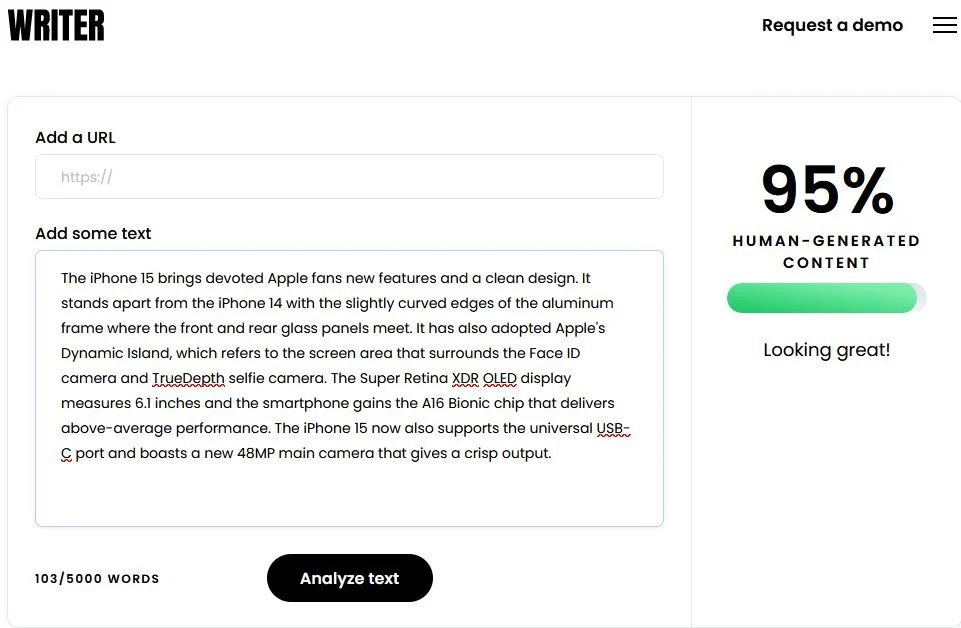961x628 pixels.
Task: Click the underlined word OLED
Action: 500,378
